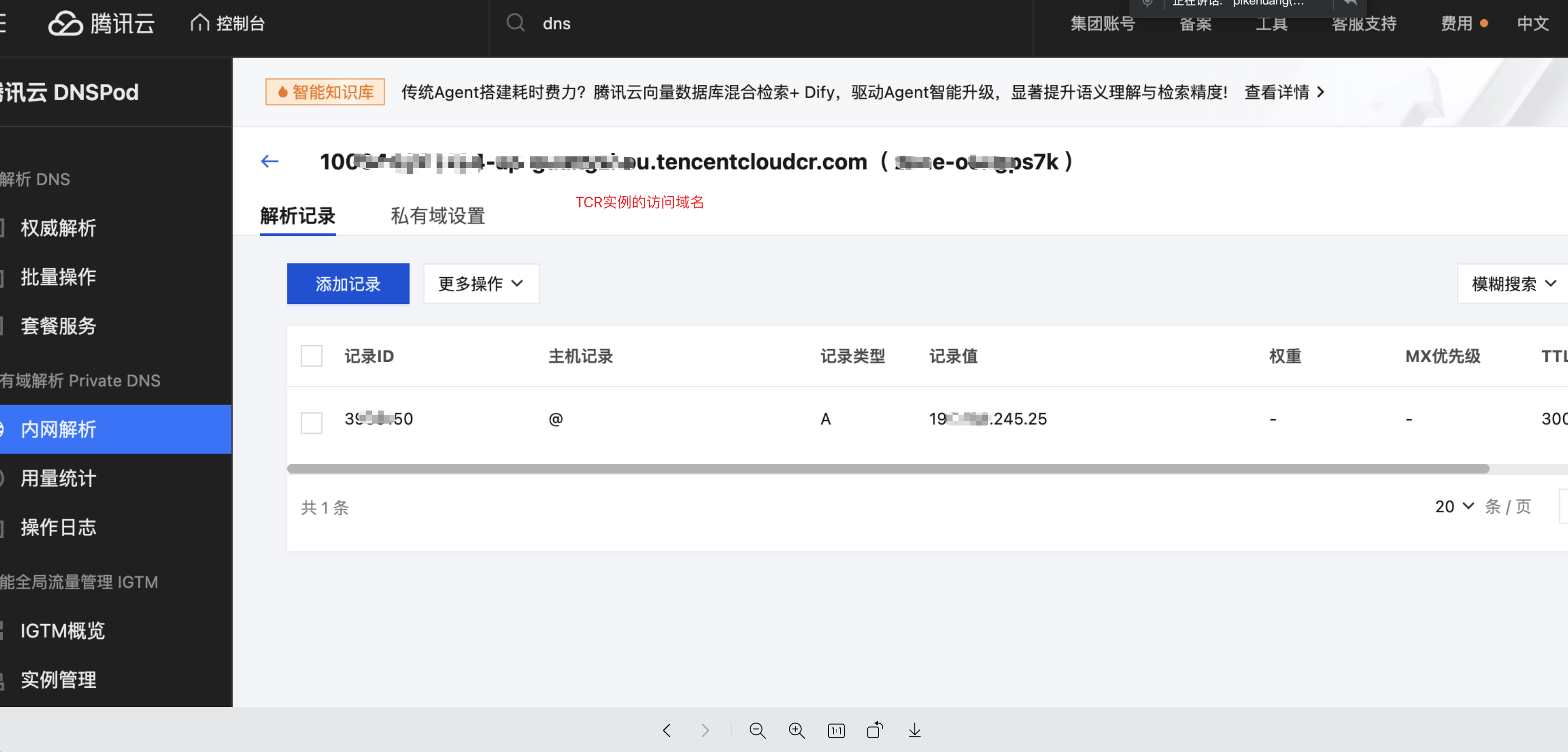
Task: Tick the select-all header checkbox
Action: pyautogui.click(x=312, y=356)
